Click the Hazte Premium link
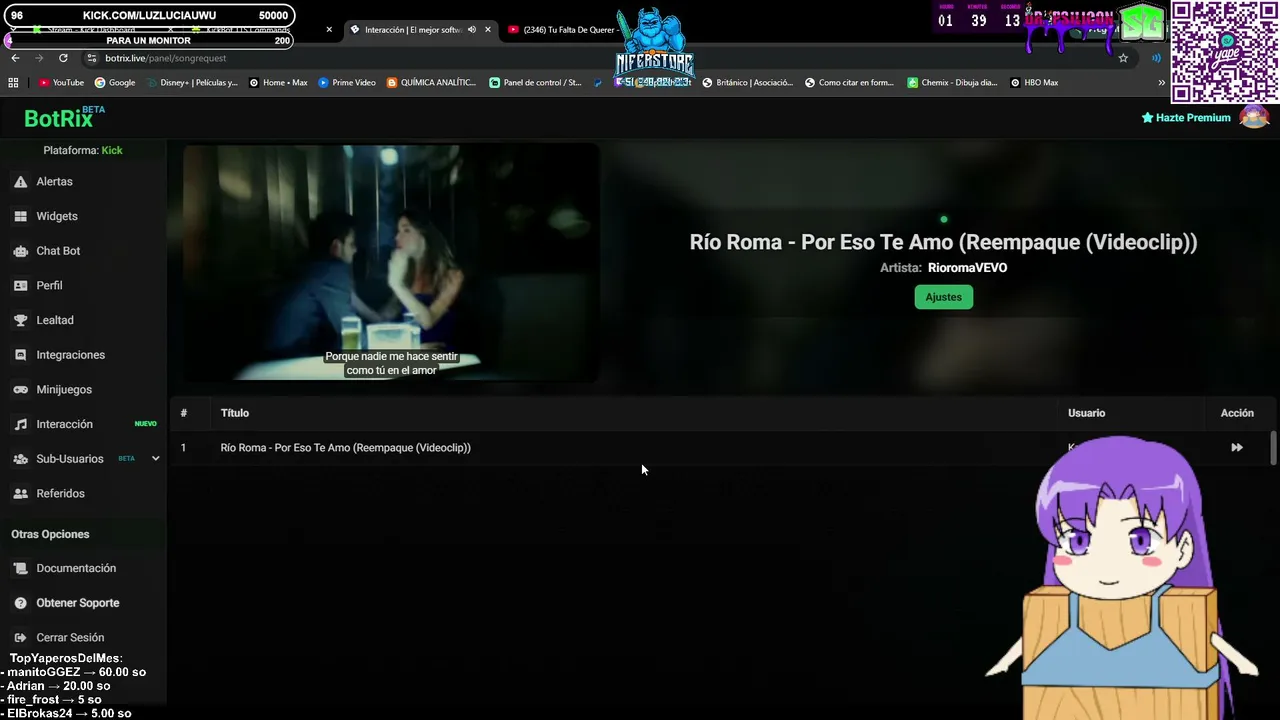Viewport: 1280px width, 720px height. (x=1186, y=118)
